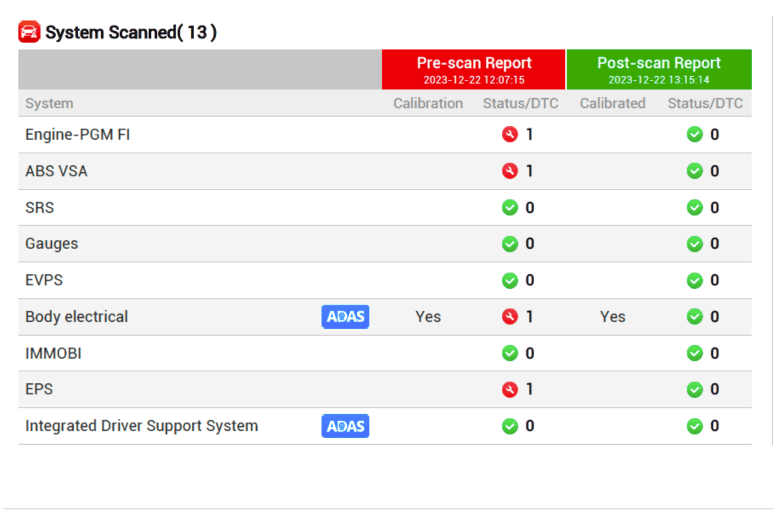Viewport: 783px width, 517px height.
Task: Select the Integrated Driver Support System row
Action: [x=141, y=426]
